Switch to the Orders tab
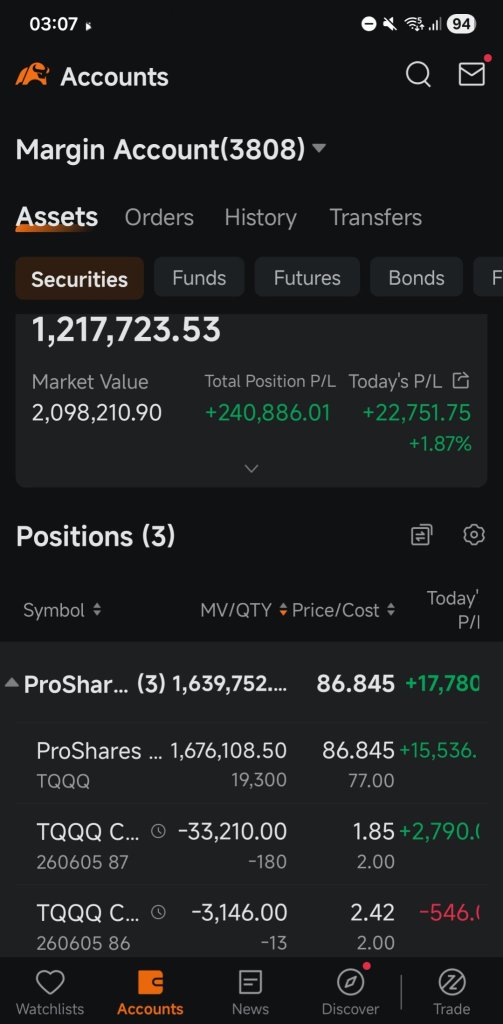Image resolution: width=503 pixels, height=1024 pixels. click(159, 217)
